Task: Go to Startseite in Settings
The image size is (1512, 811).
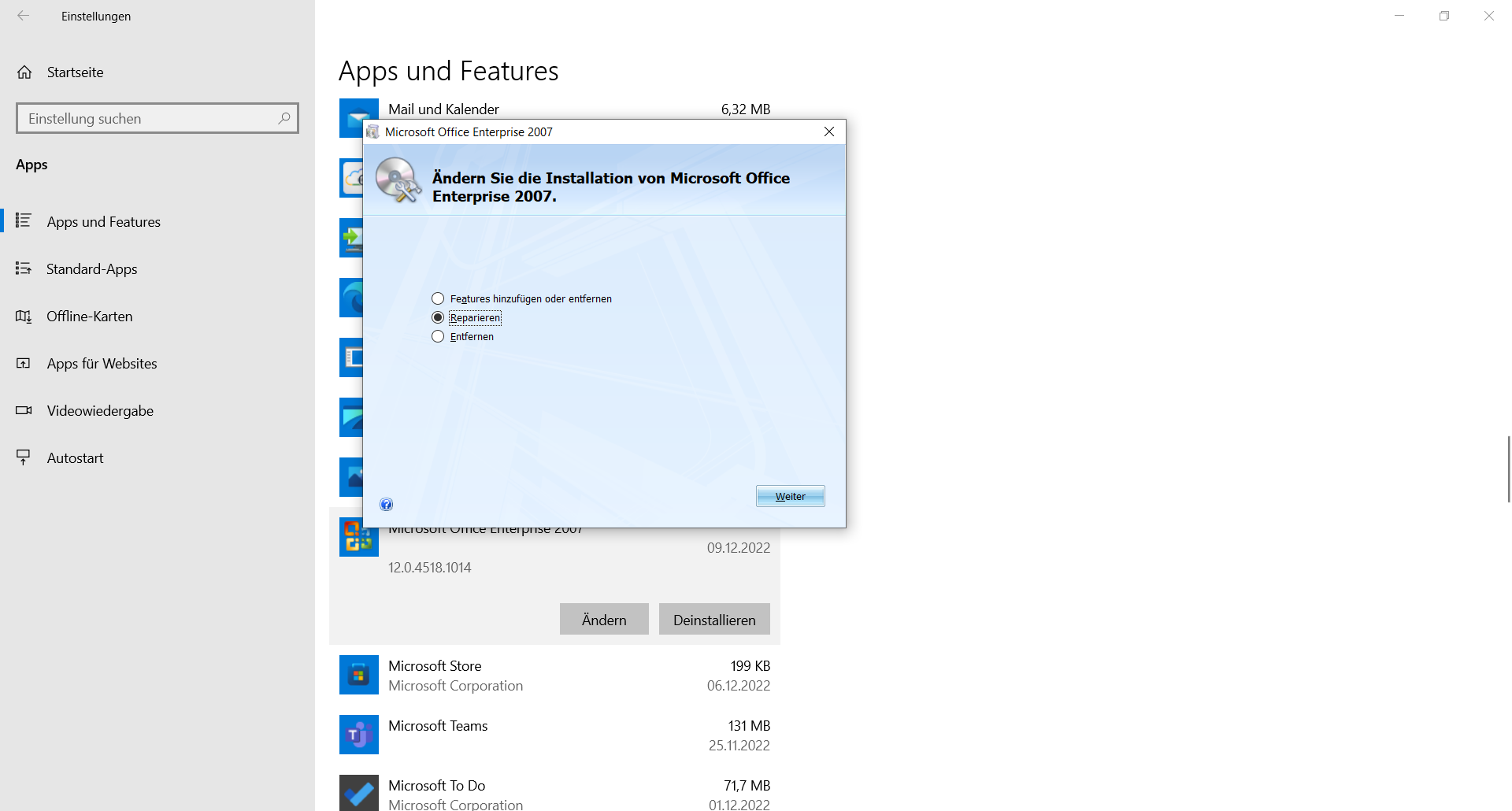Action: (157, 72)
